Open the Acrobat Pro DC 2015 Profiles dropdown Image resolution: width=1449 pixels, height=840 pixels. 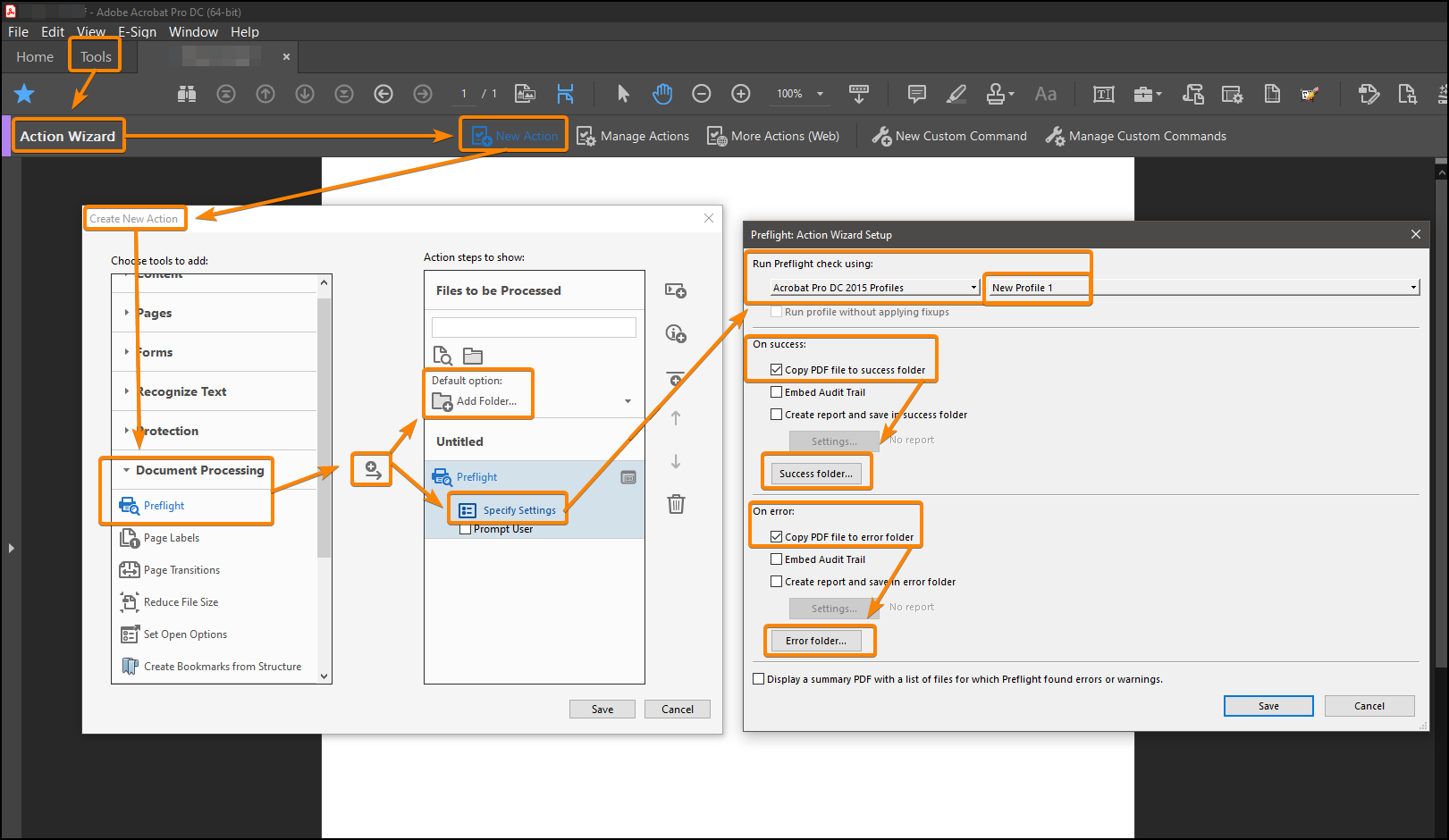click(973, 287)
